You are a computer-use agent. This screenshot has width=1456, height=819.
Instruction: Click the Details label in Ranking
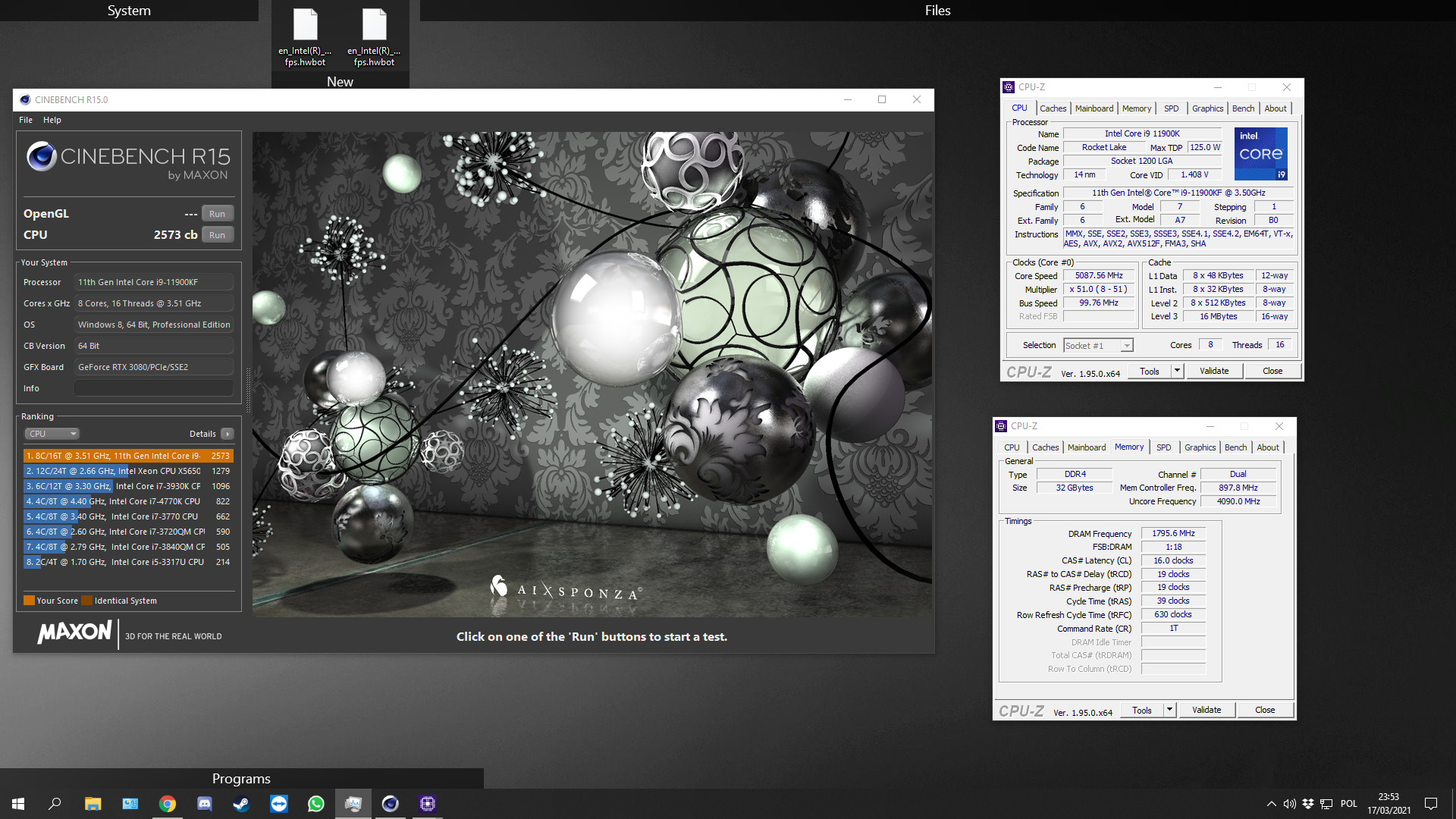[202, 434]
